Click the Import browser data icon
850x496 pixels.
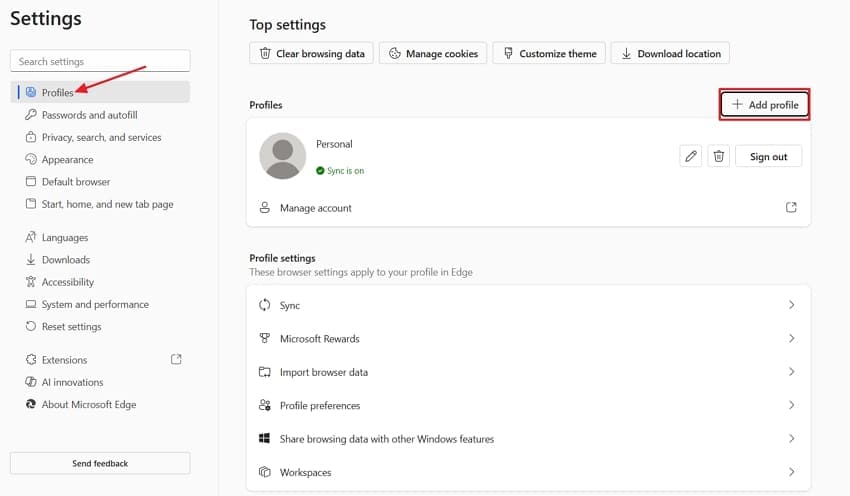point(265,372)
